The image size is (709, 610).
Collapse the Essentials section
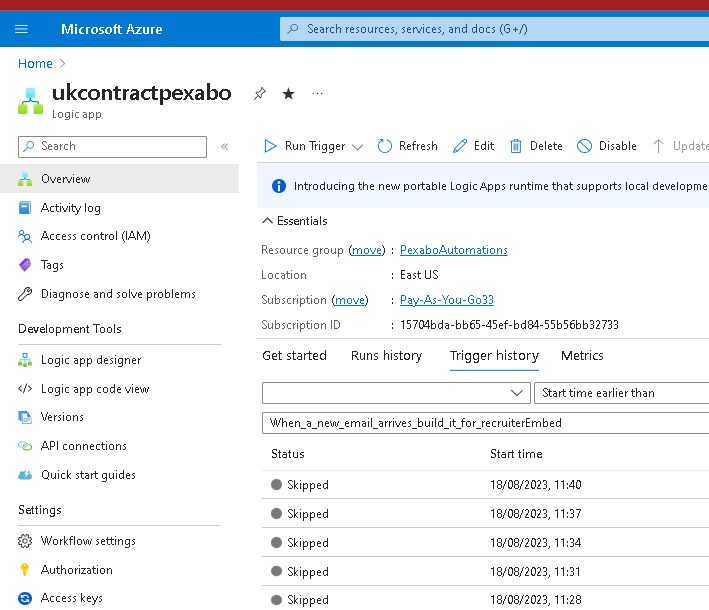295,221
